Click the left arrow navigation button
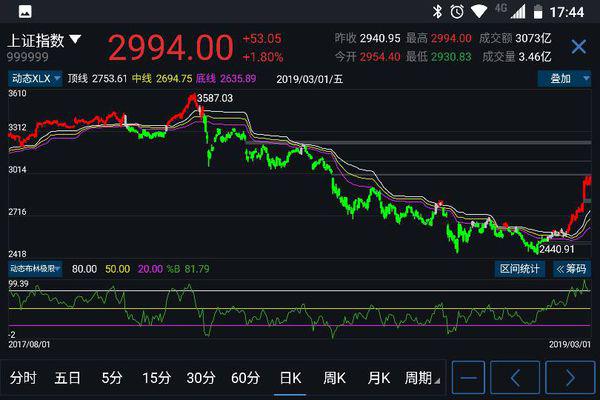 (515, 377)
